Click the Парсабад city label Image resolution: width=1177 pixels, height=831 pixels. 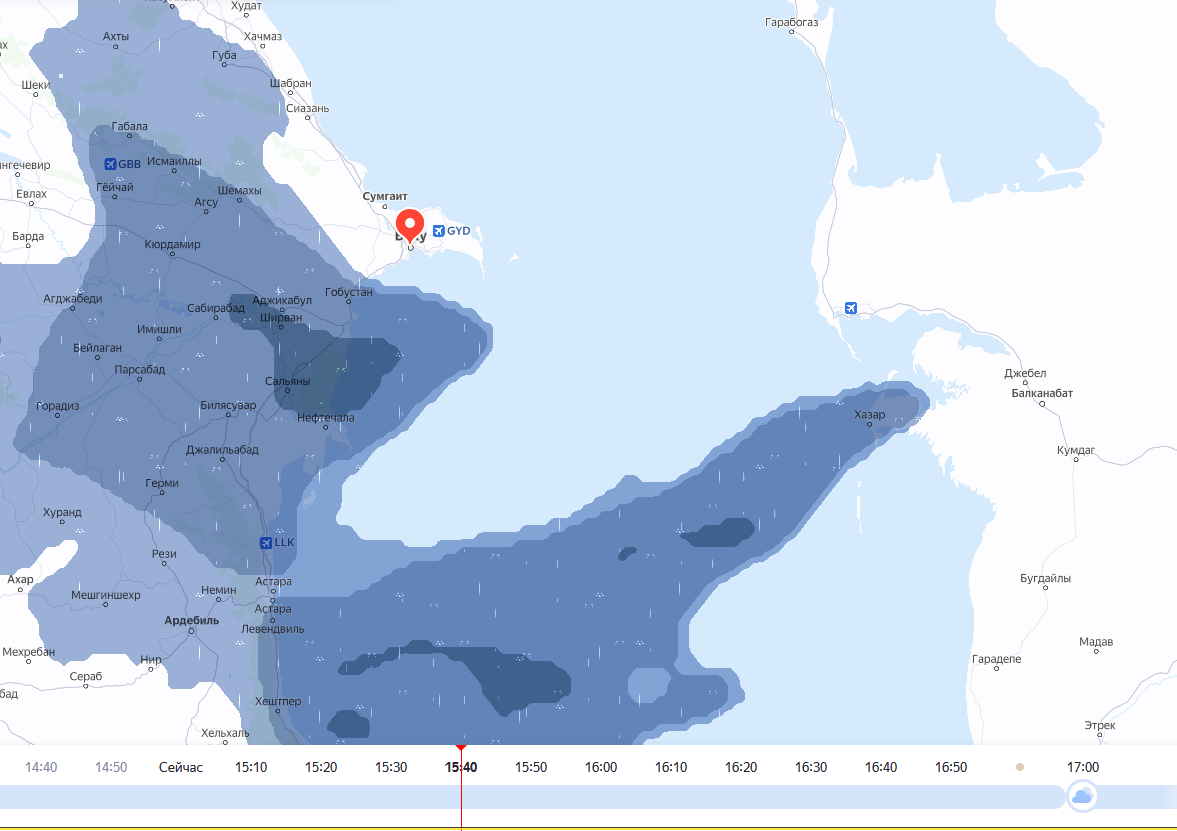tap(140, 369)
